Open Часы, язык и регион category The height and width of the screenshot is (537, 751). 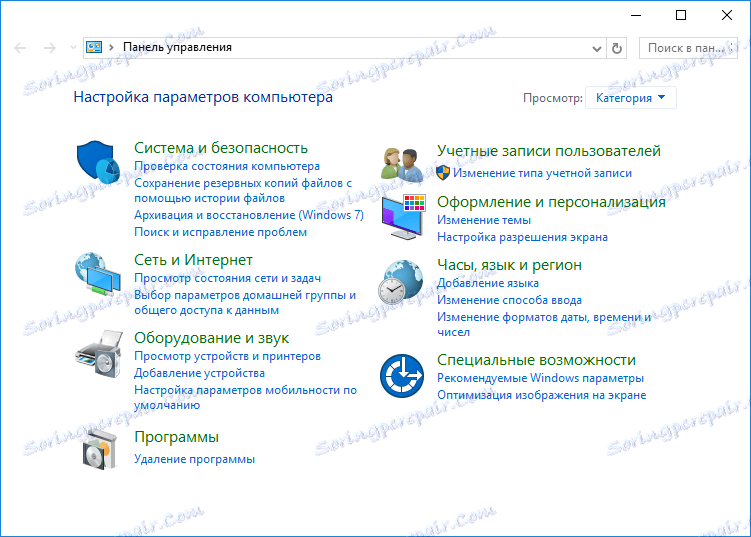509,264
